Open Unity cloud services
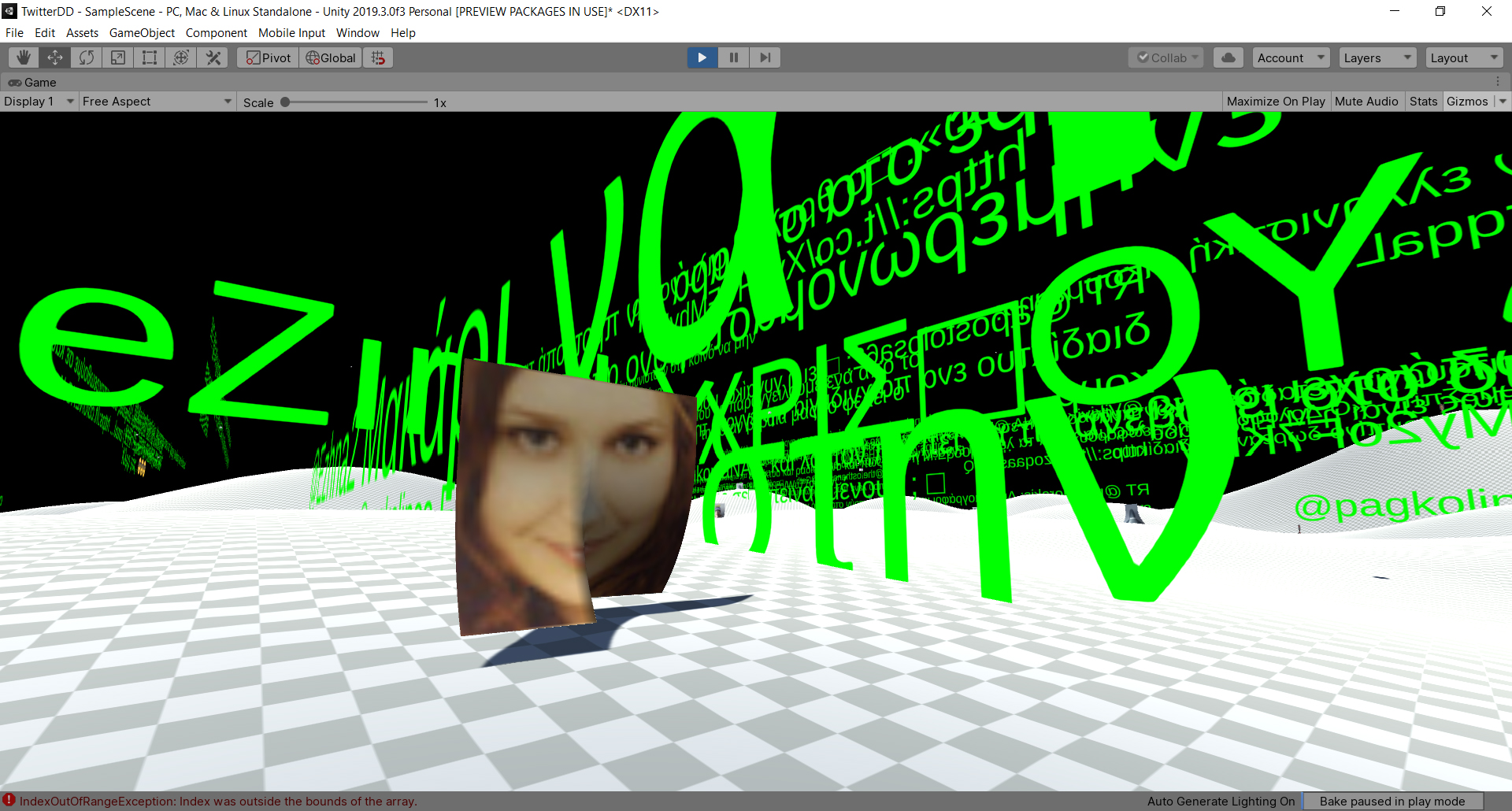The height and width of the screenshot is (811, 1512). [1228, 57]
